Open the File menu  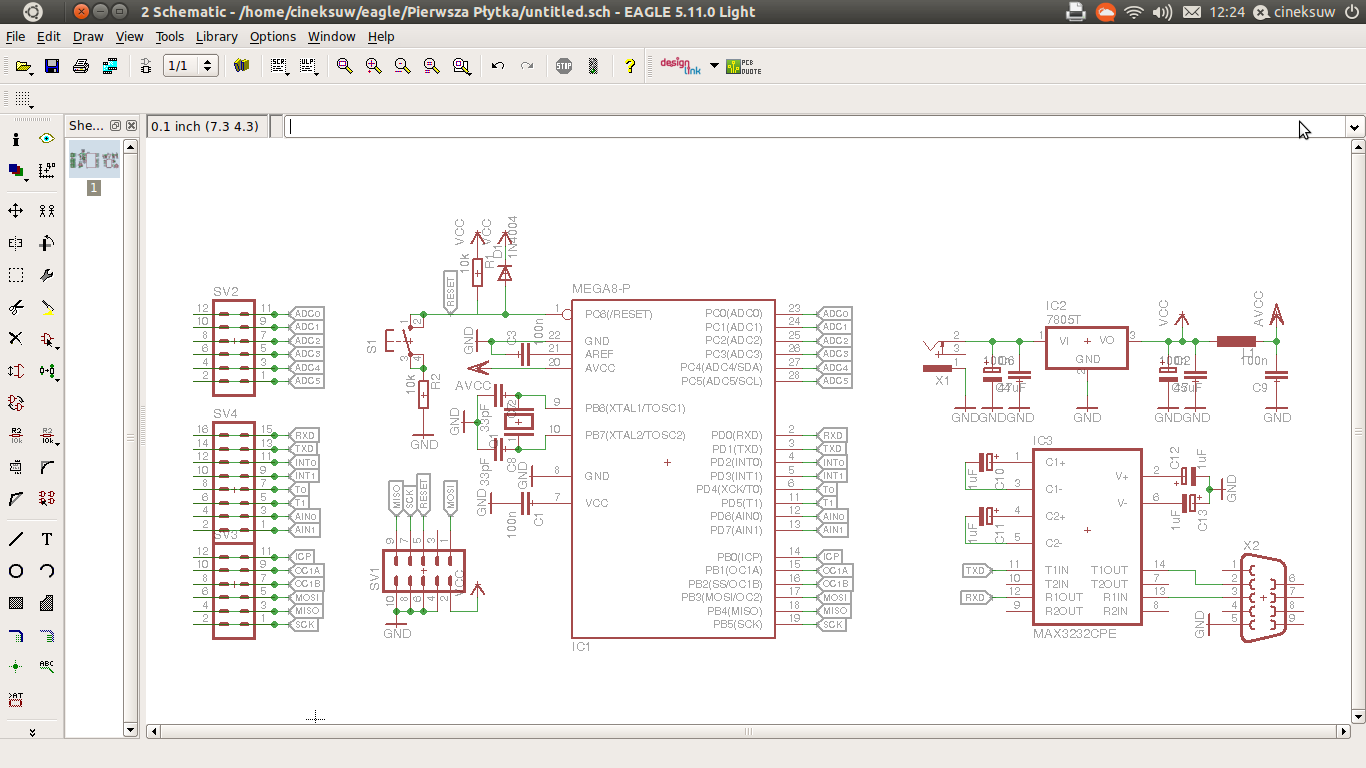(x=15, y=36)
